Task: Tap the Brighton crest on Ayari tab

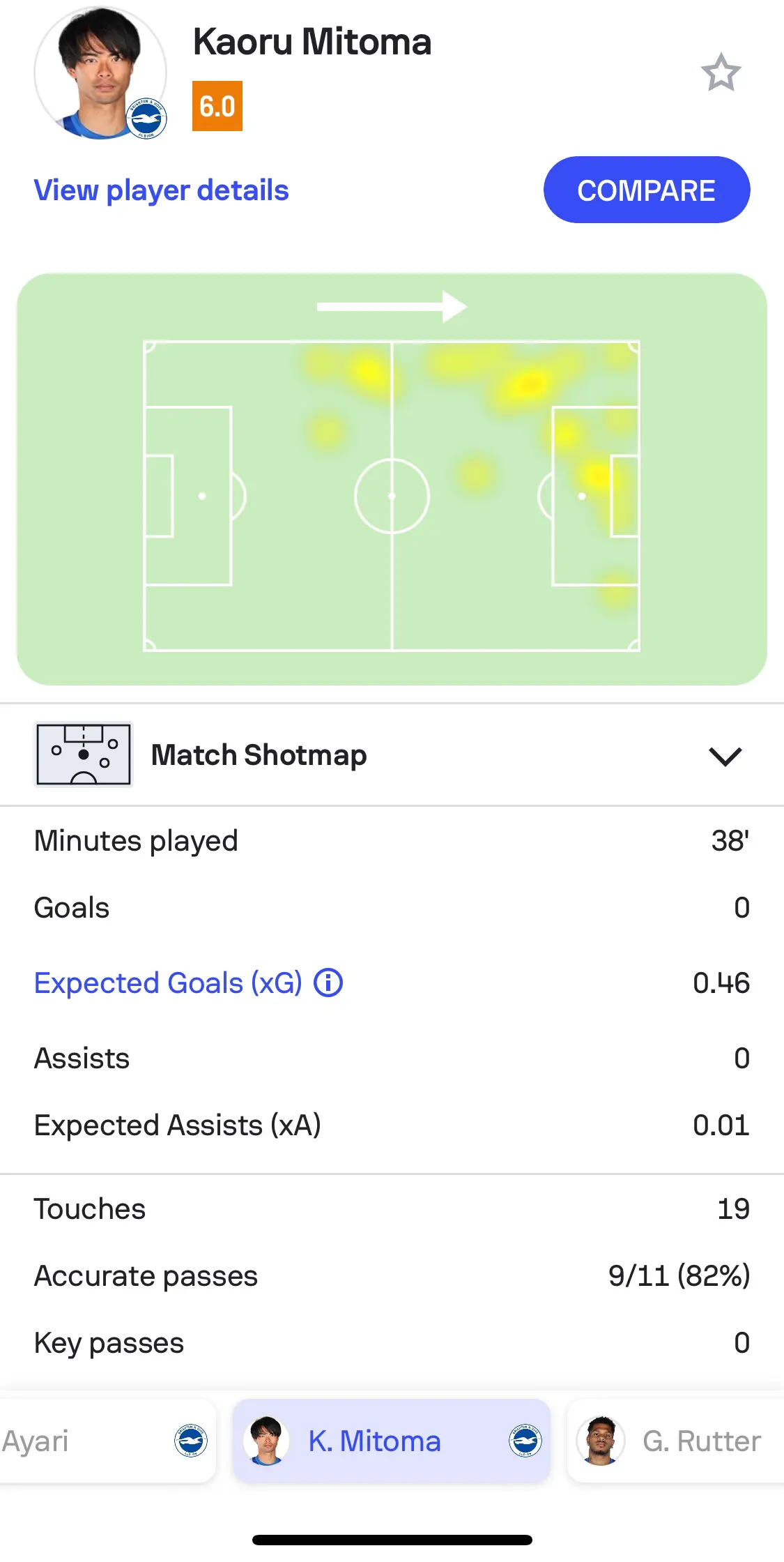Action: click(x=190, y=1441)
